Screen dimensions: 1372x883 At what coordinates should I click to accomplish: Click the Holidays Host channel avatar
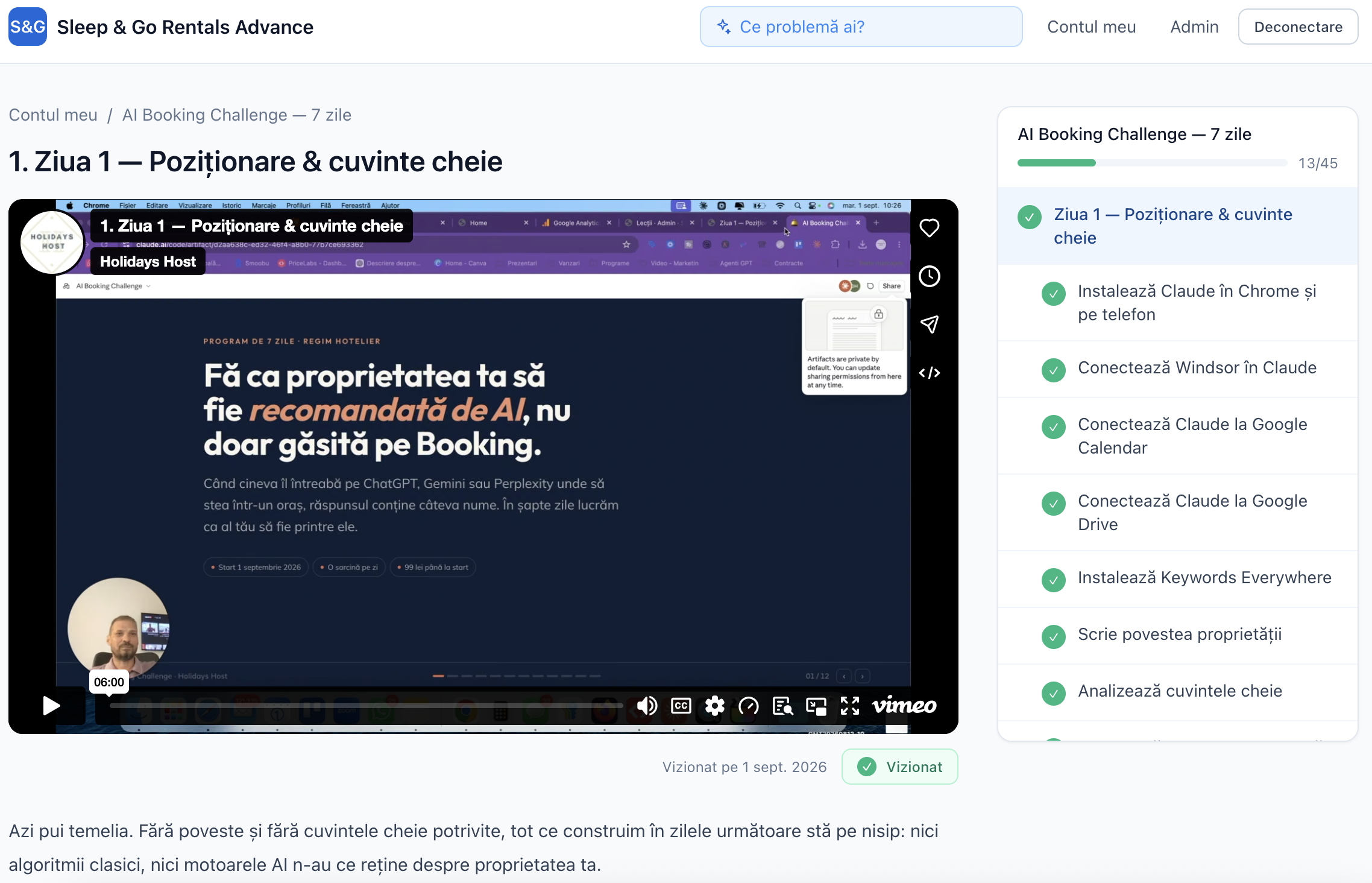[x=53, y=242]
